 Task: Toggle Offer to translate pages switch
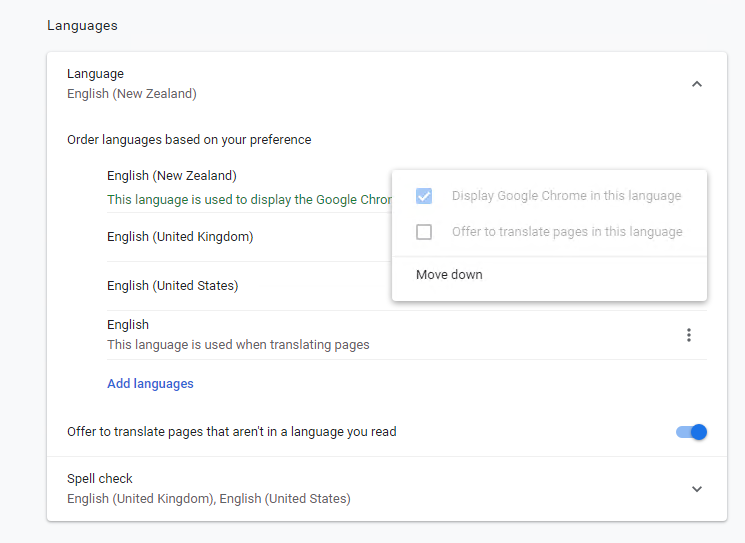pyautogui.click(x=691, y=432)
